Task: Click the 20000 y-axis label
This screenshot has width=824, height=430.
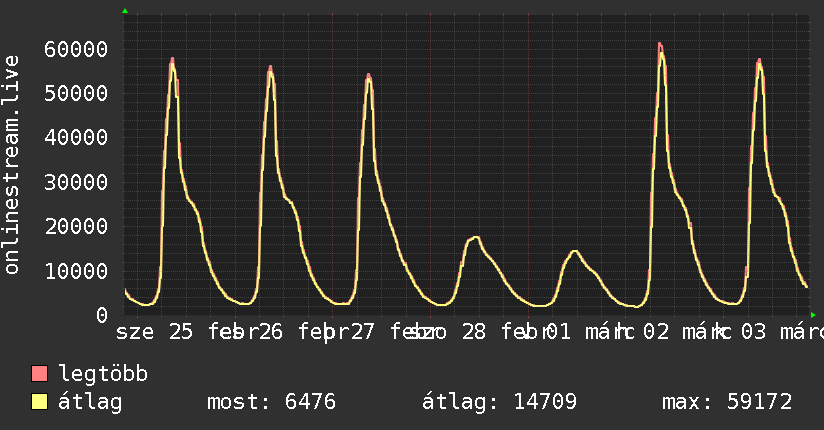Action: 76,227
